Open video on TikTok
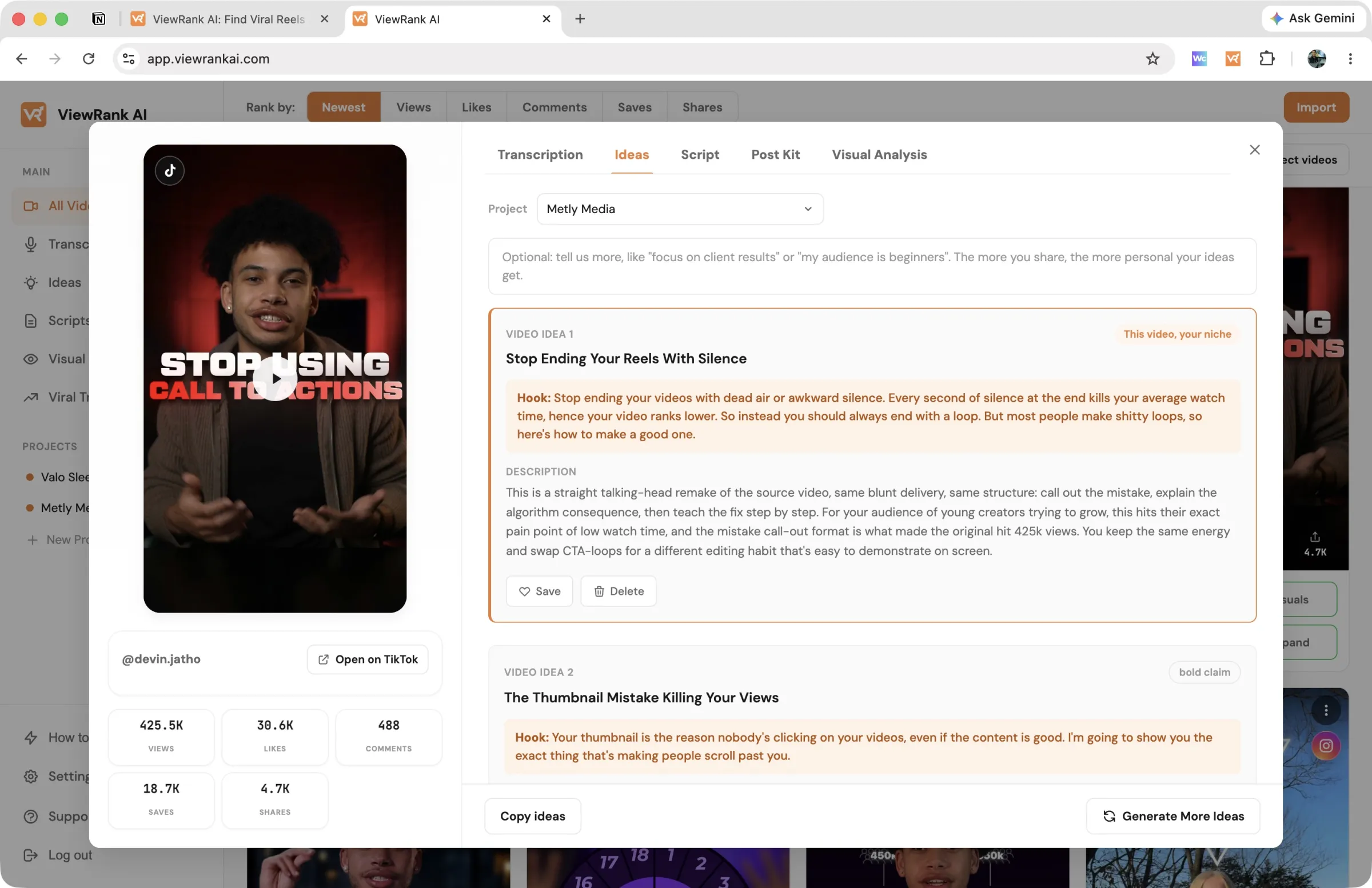 point(367,659)
